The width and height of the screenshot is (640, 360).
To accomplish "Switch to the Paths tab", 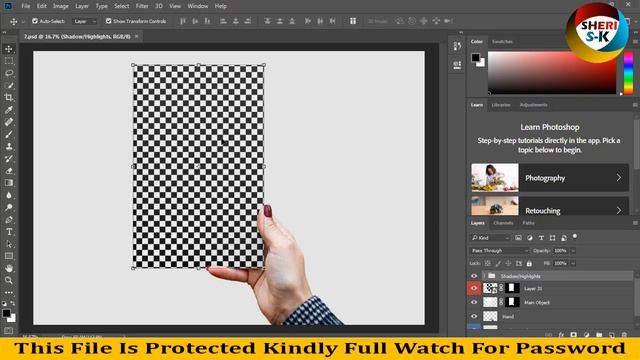I will pyautogui.click(x=528, y=223).
